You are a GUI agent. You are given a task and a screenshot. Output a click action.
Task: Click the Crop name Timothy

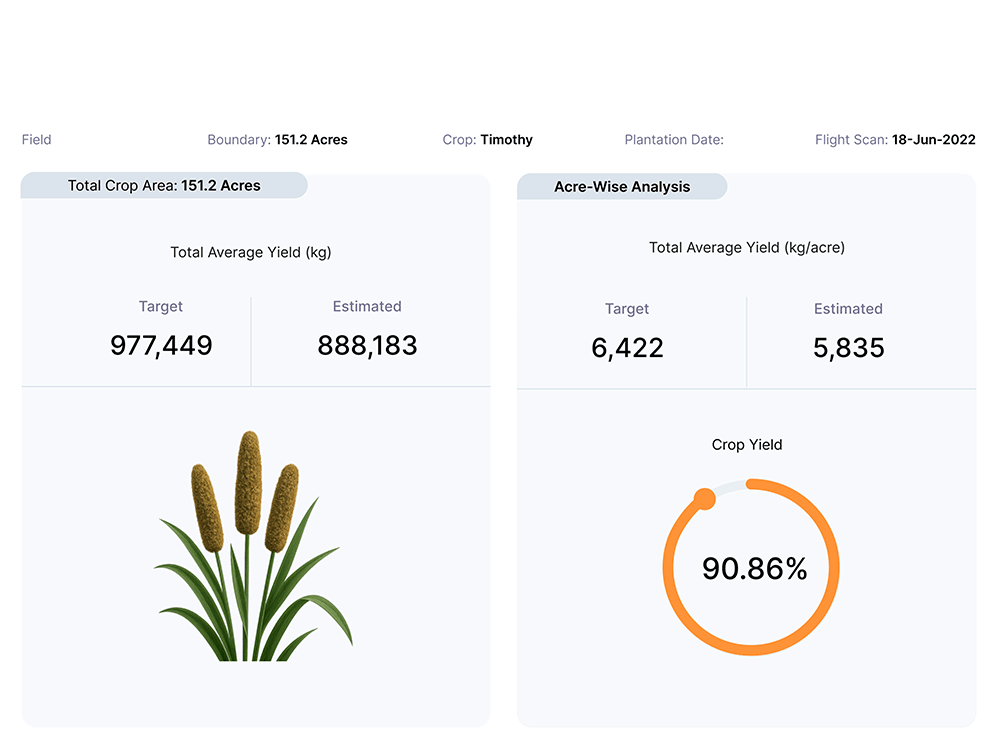(506, 140)
